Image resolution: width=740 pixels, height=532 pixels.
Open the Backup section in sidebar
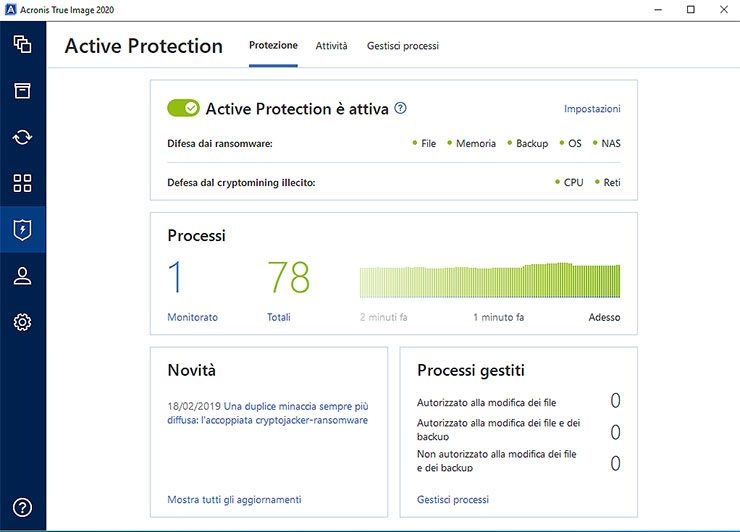(22, 45)
